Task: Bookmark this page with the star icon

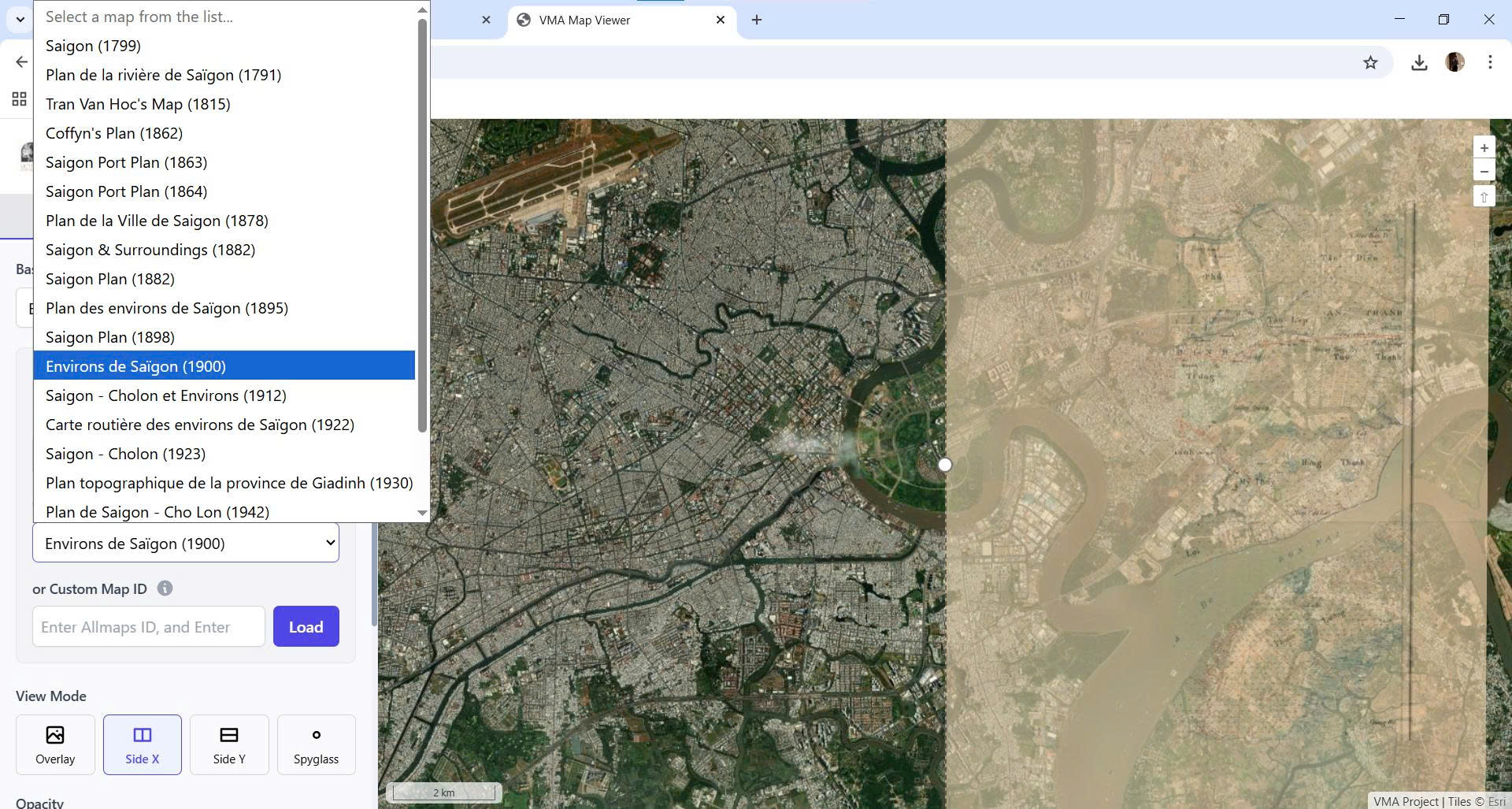Action: [x=1370, y=63]
